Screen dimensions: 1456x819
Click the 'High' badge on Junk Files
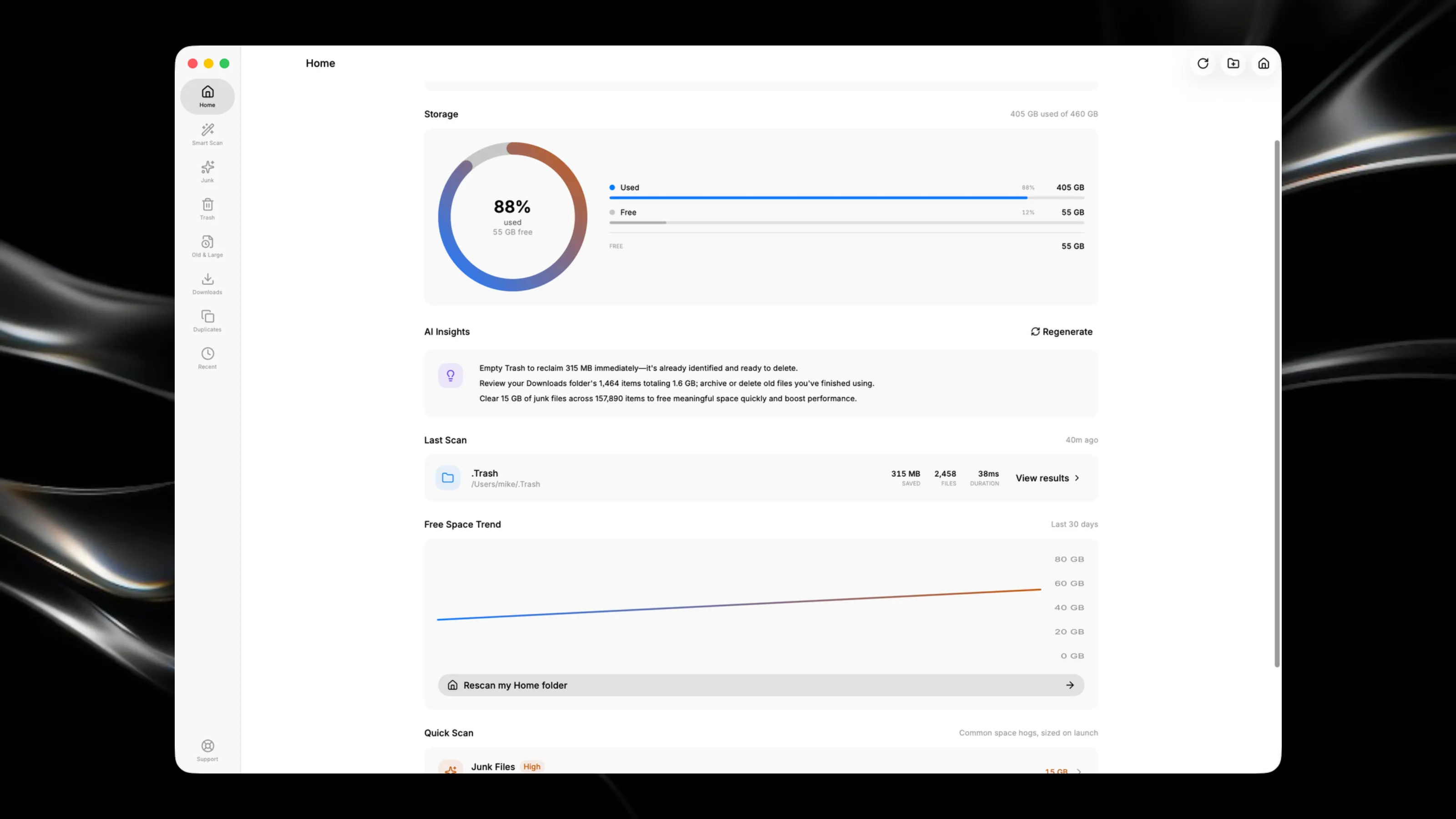coord(531,766)
